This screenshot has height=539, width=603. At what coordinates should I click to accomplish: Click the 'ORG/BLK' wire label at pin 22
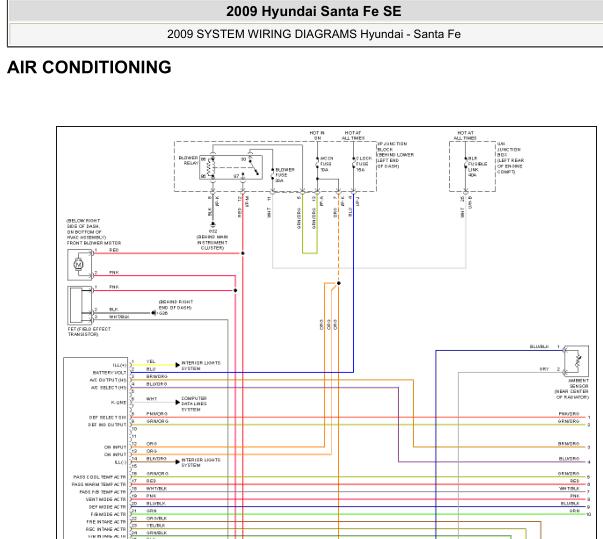157,519
